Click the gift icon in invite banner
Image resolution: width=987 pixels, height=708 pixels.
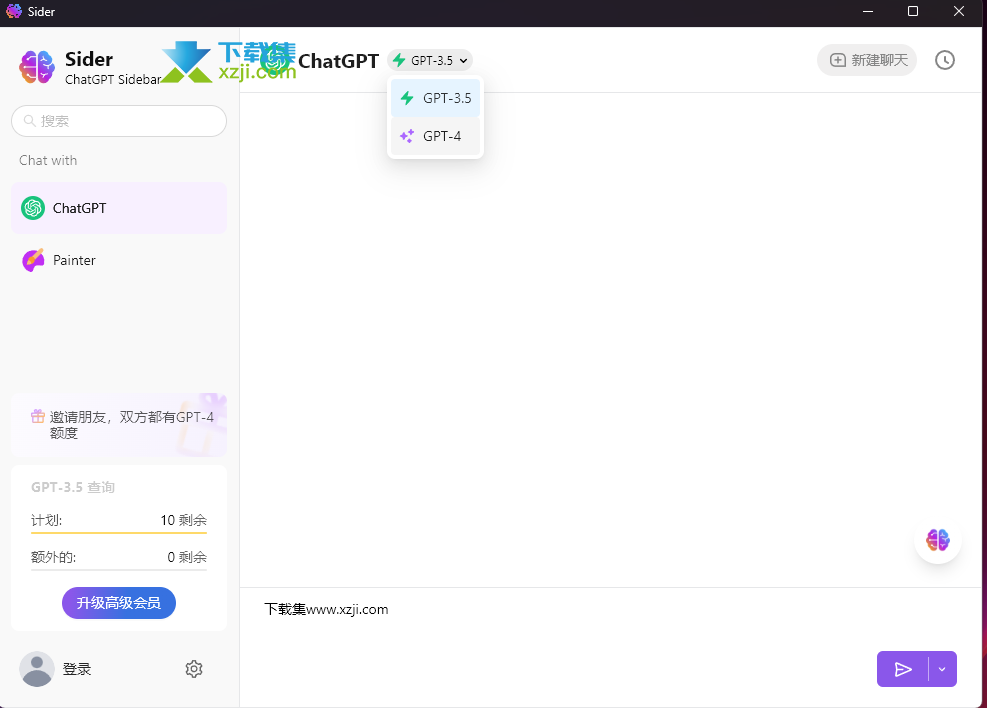pyautogui.click(x=38, y=416)
